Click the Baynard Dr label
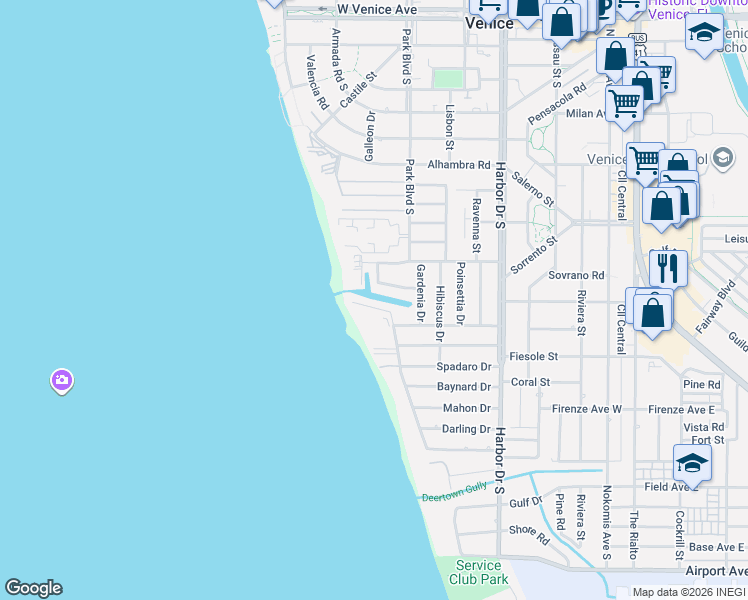 (464, 386)
